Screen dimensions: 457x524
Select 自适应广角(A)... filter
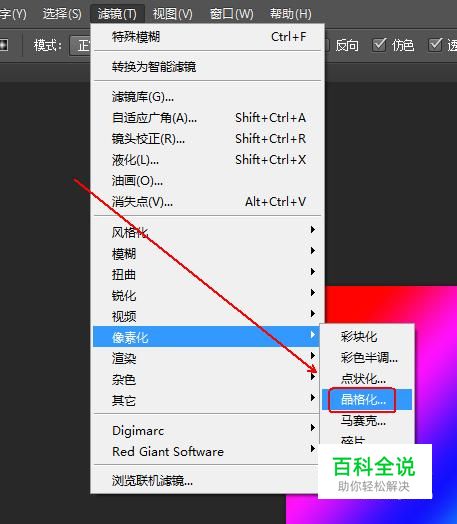pyautogui.click(x=207, y=118)
